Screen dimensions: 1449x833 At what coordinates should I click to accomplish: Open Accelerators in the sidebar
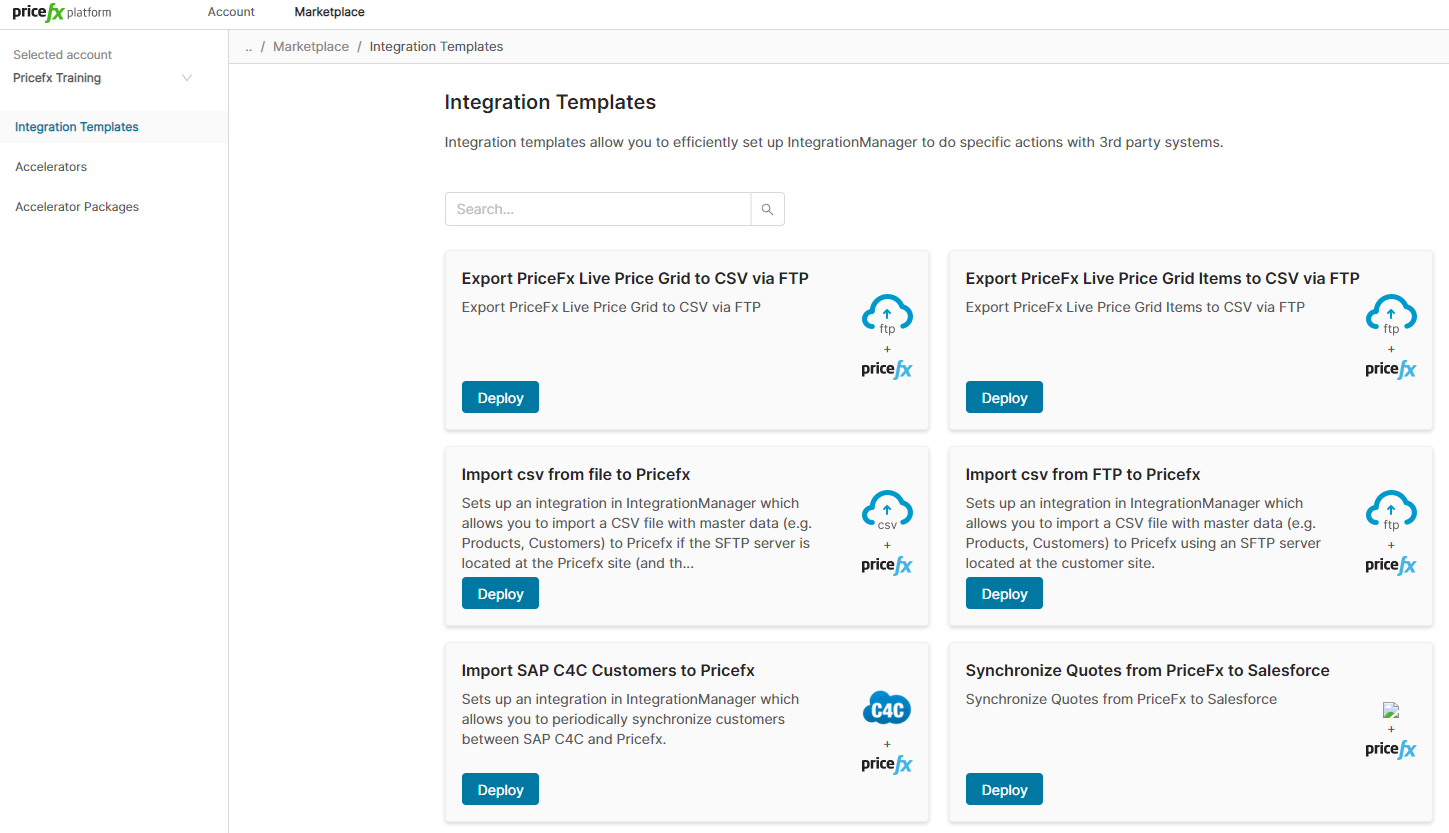[x=51, y=167]
